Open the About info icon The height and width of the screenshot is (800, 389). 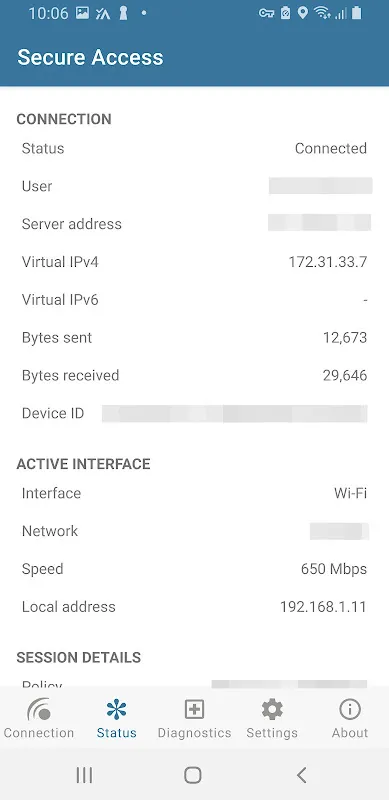[x=350, y=709]
